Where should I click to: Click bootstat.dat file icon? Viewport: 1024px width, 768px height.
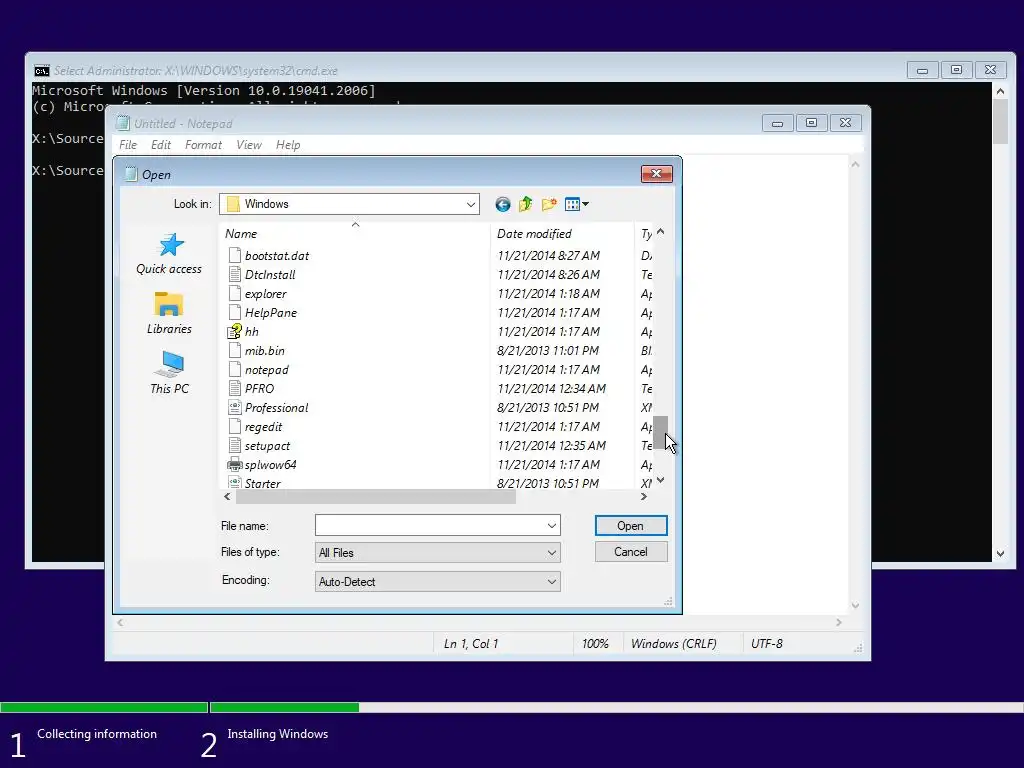tap(235, 255)
